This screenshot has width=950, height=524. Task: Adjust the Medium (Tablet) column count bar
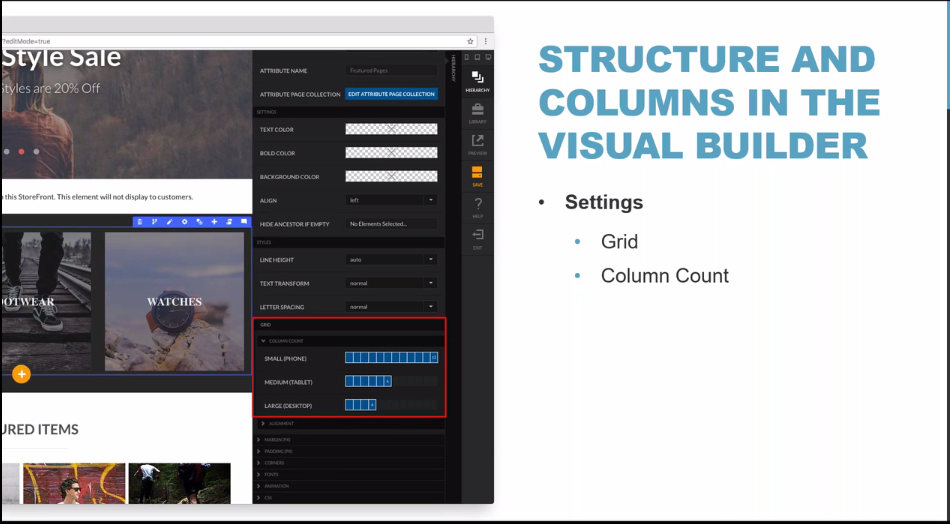click(391, 382)
